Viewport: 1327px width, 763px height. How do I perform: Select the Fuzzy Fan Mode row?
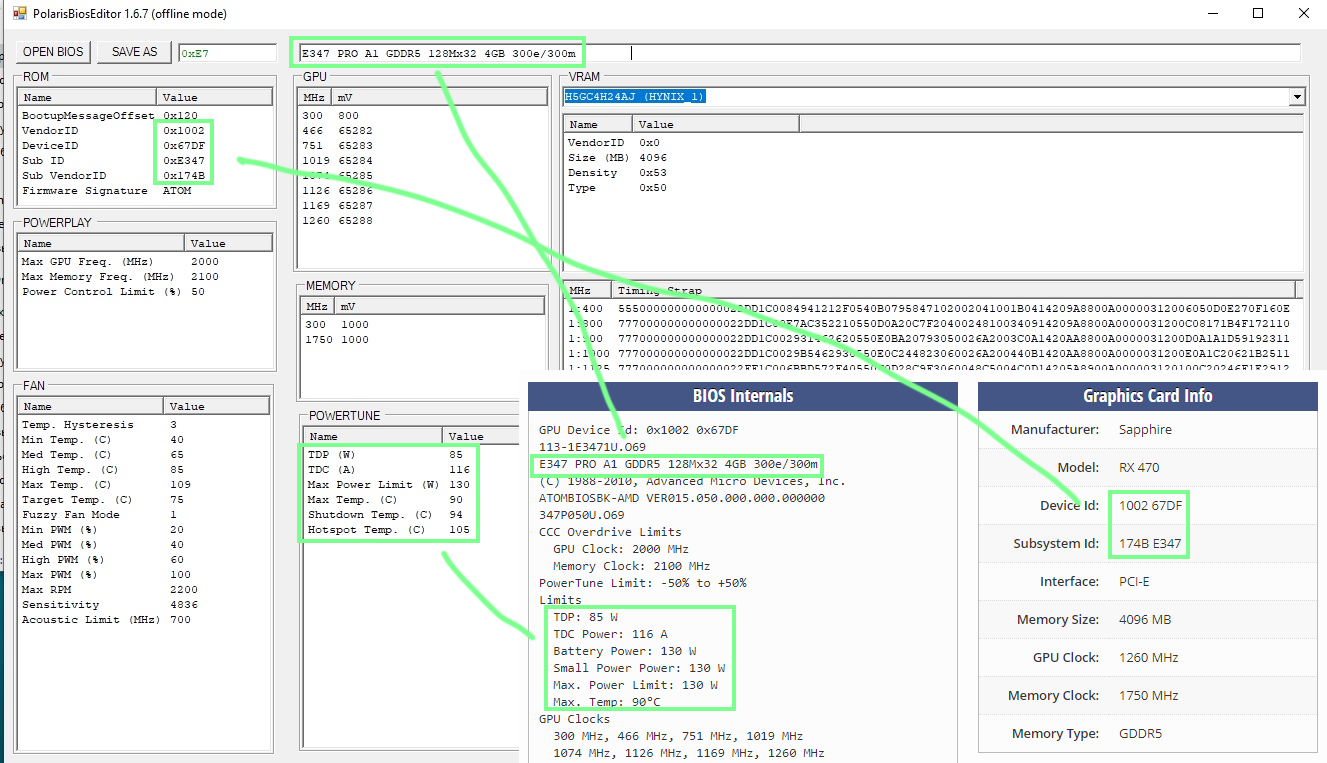[144, 515]
